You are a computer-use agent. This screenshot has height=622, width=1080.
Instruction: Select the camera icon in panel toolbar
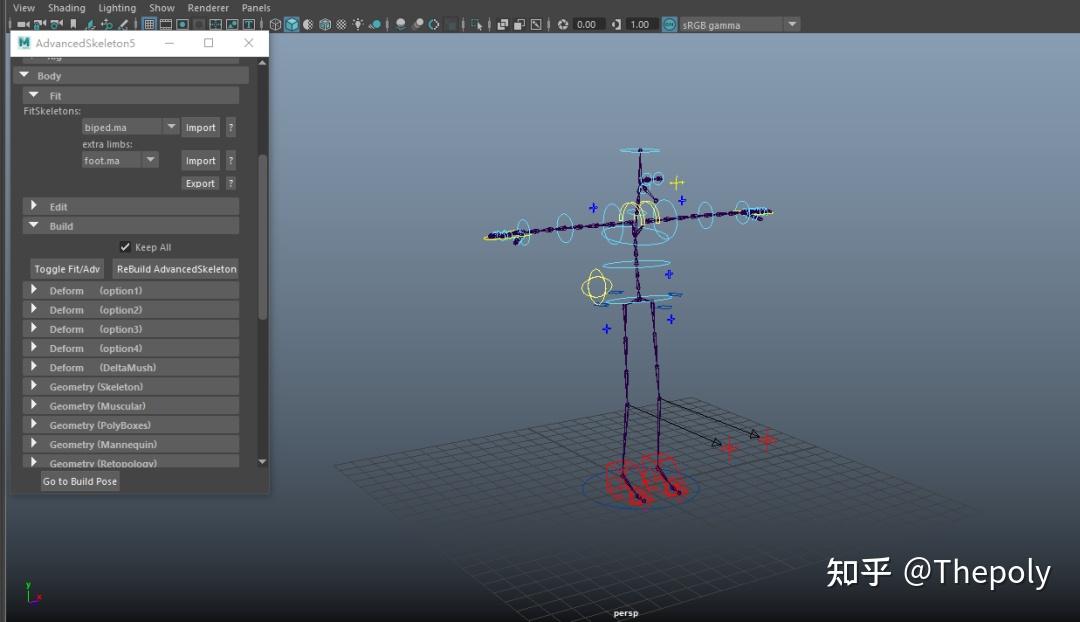(x=24, y=24)
